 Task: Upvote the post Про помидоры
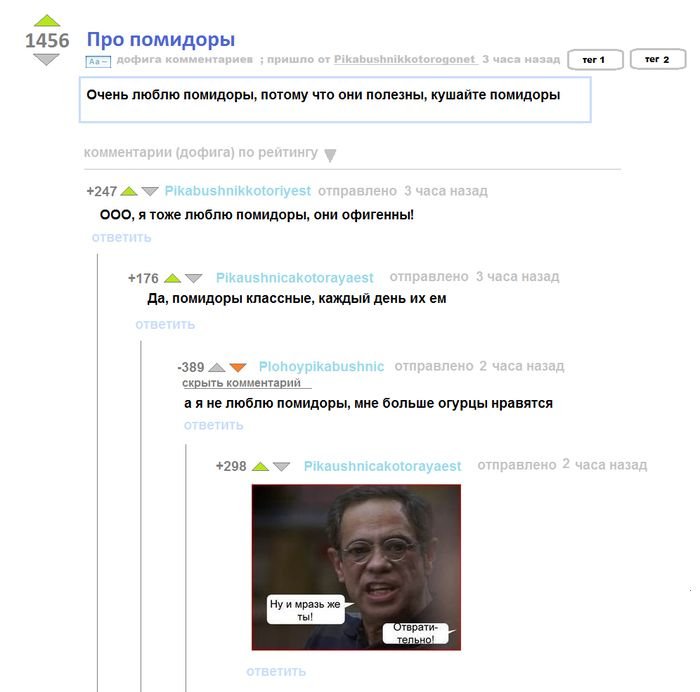tap(46, 21)
